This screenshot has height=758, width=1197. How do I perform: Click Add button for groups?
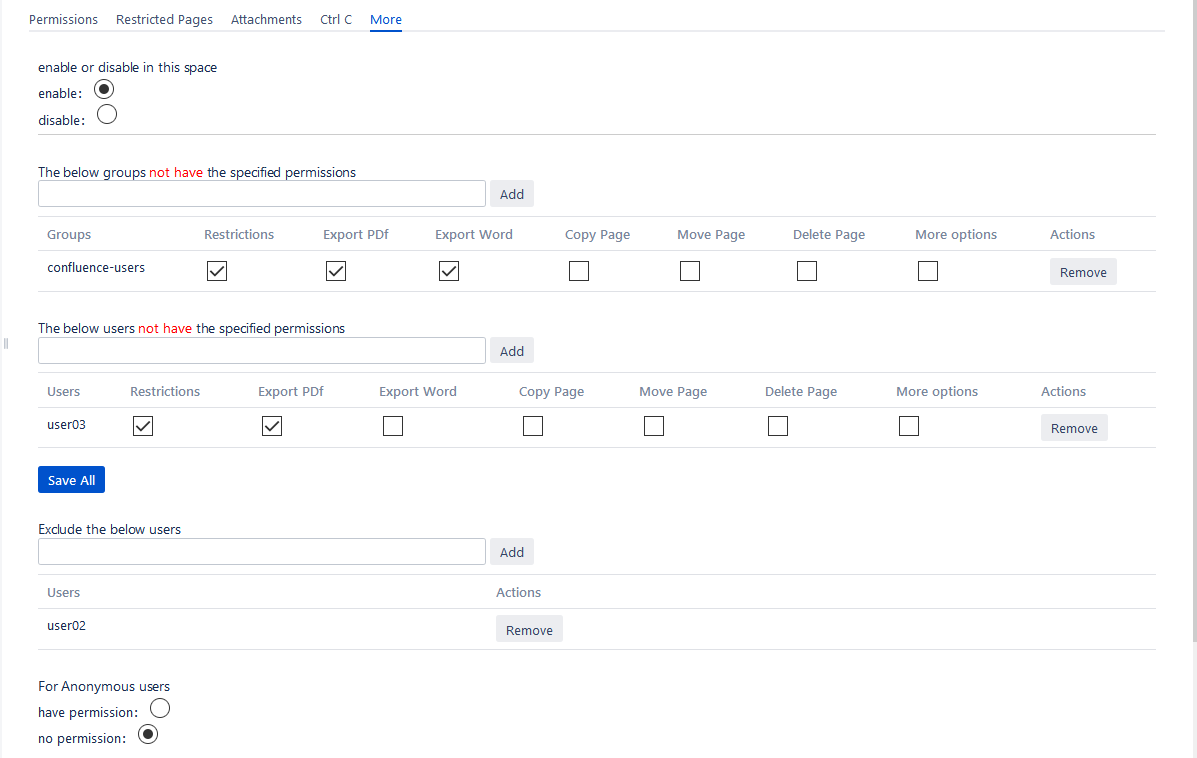(511, 194)
